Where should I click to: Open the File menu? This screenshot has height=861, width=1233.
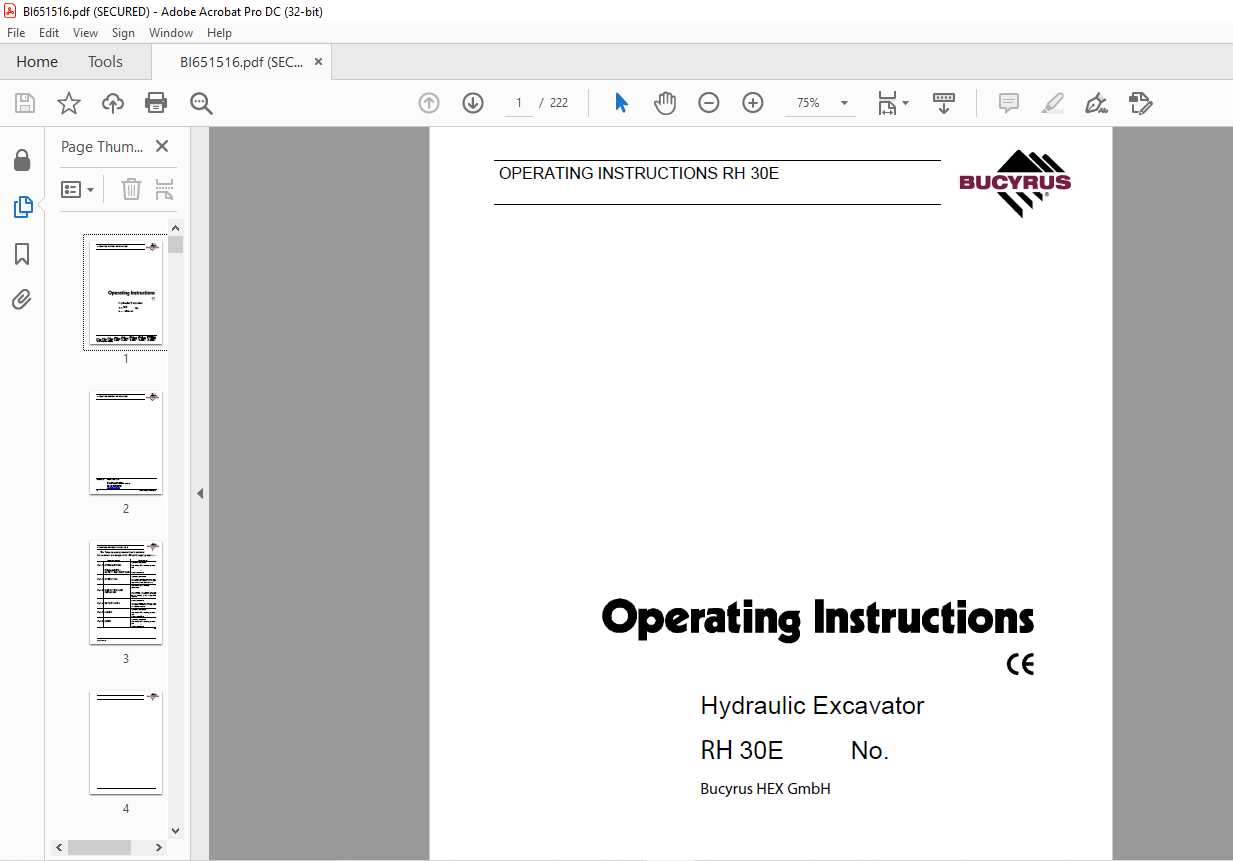pos(16,33)
